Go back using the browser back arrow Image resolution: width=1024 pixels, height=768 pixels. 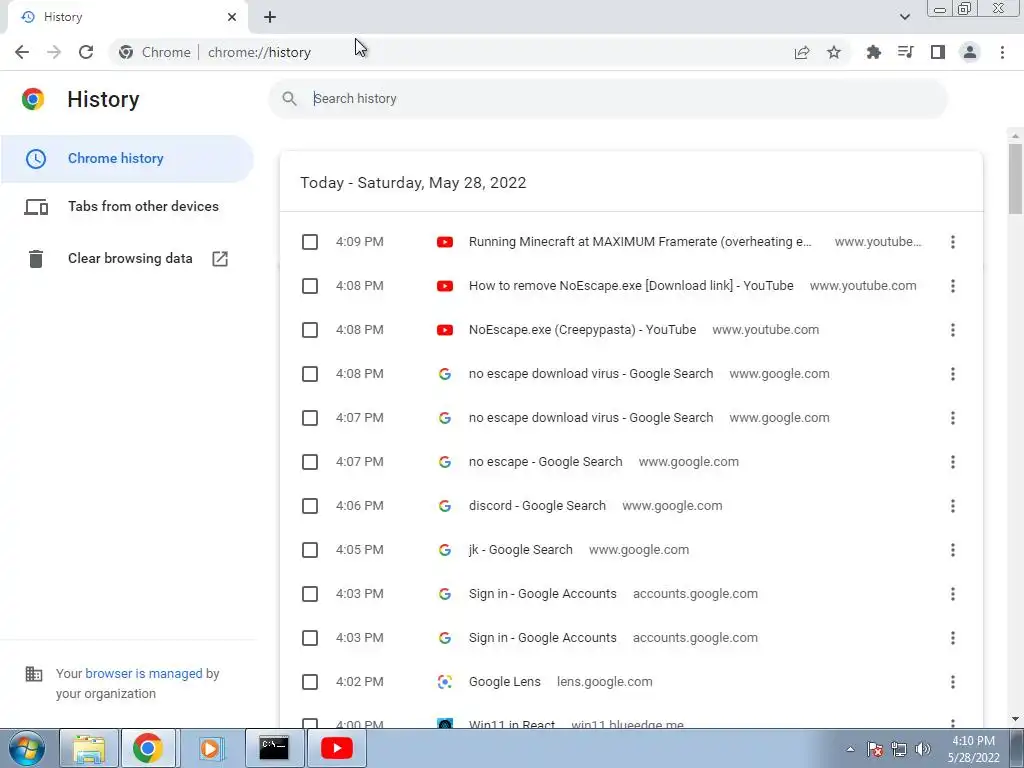click(x=22, y=52)
